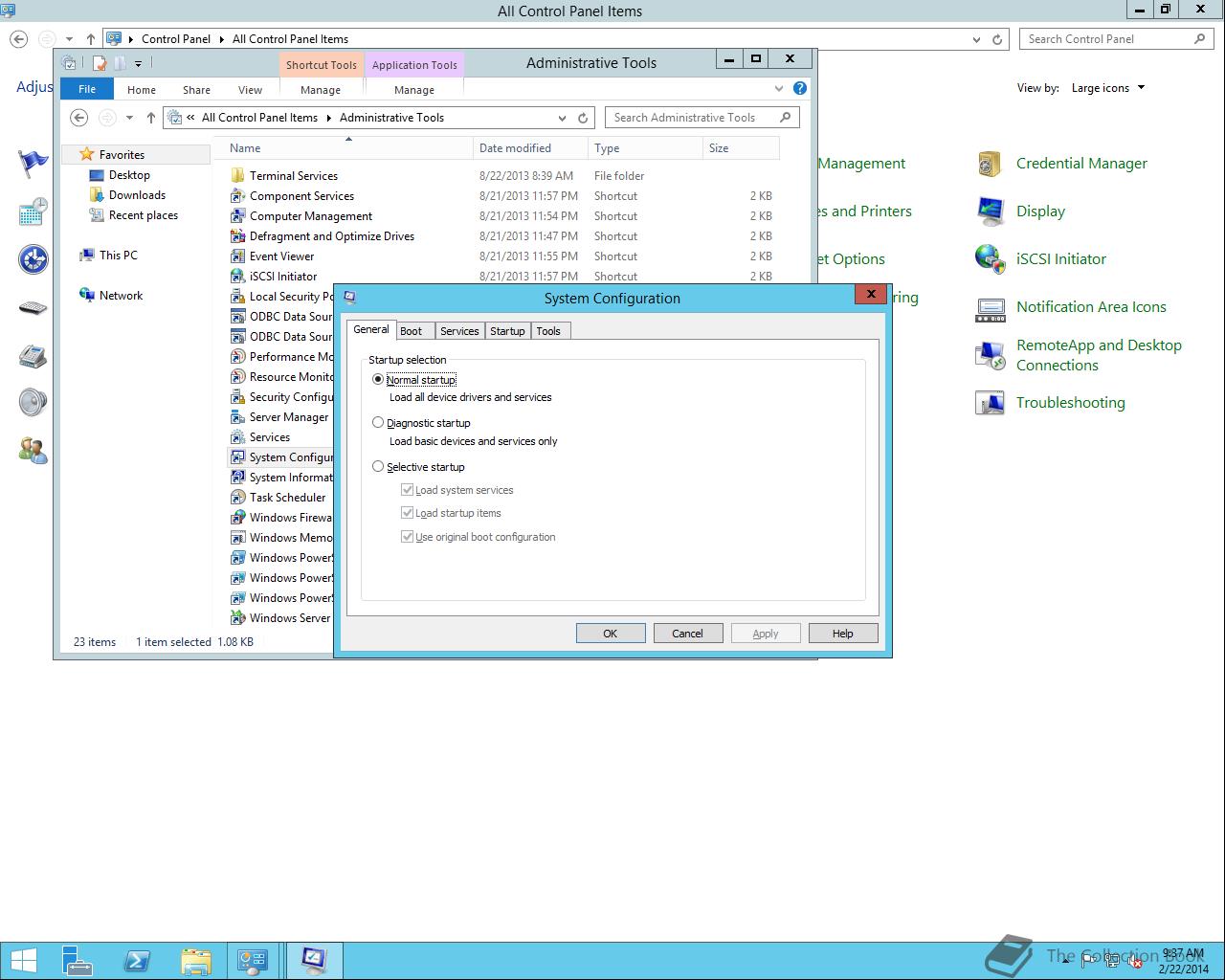The width and height of the screenshot is (1225, 980).
Task: Select the Normal startup radio button
Action: click(x=378, y=379)
